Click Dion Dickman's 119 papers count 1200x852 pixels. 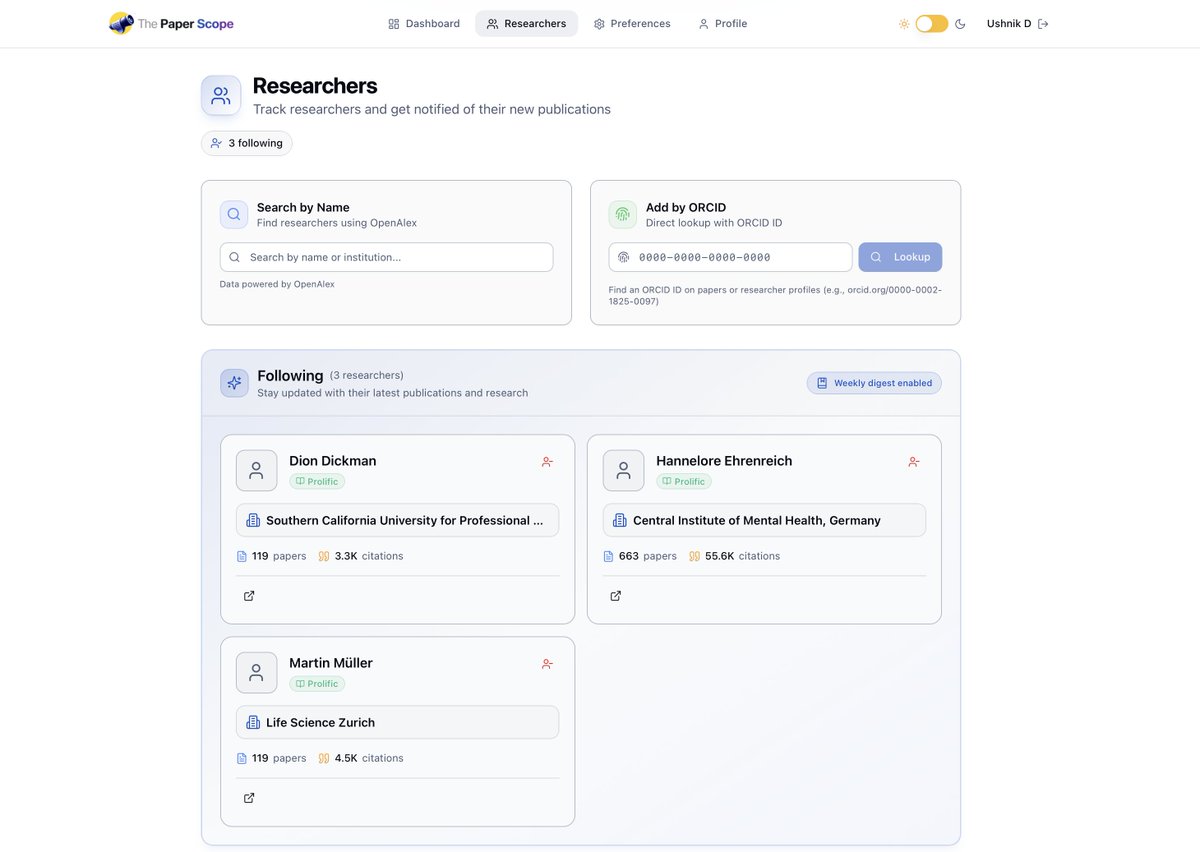click(x=271, y=556)
